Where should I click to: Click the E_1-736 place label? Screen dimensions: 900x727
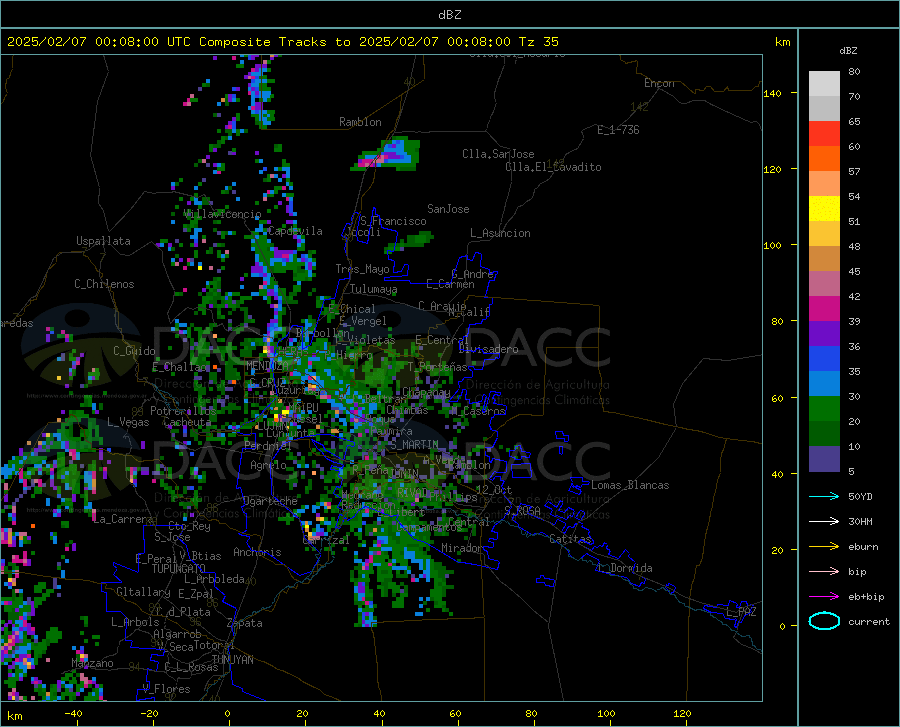[618, 130]
